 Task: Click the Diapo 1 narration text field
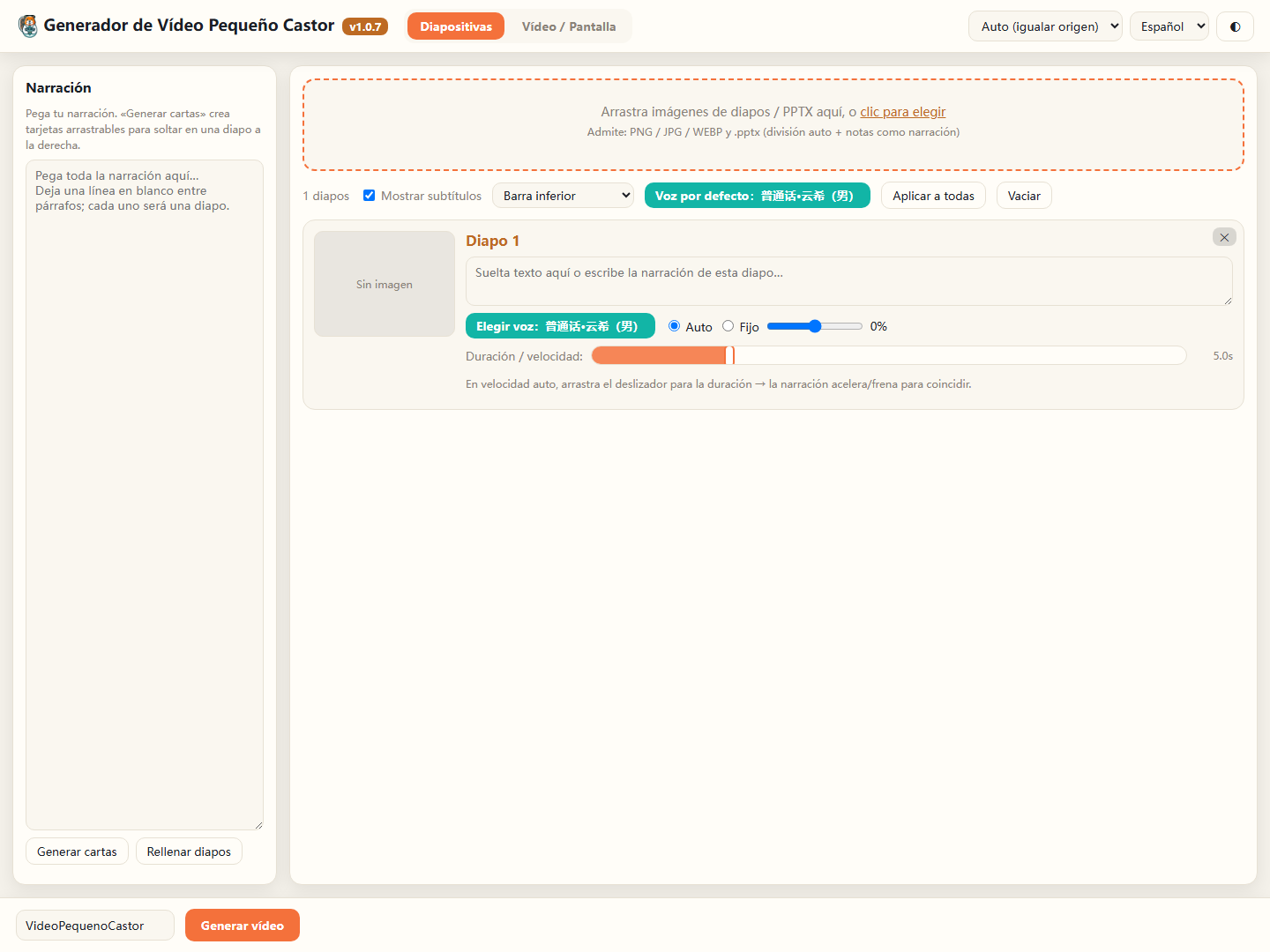coord(849,281)
